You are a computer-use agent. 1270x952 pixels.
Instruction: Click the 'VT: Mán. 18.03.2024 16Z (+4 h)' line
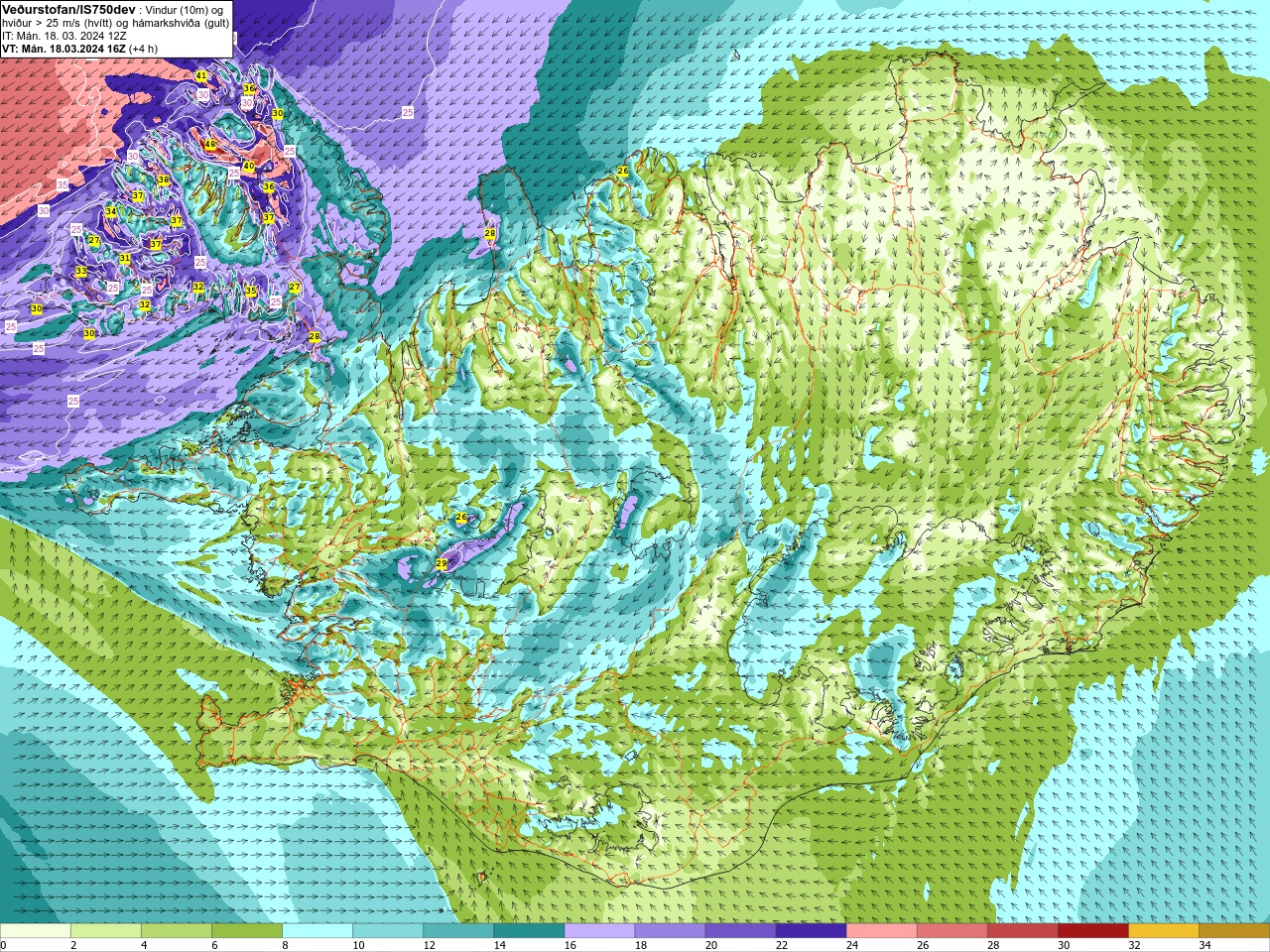(x=79, y=49)
